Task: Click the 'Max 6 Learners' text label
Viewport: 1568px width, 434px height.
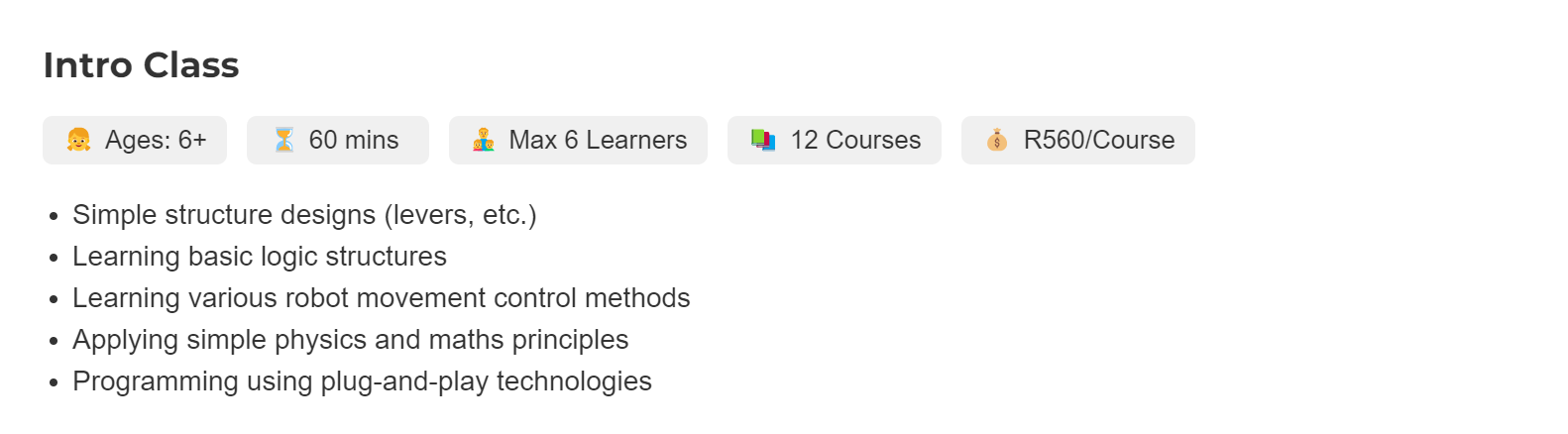Action: tap(598, 140)
